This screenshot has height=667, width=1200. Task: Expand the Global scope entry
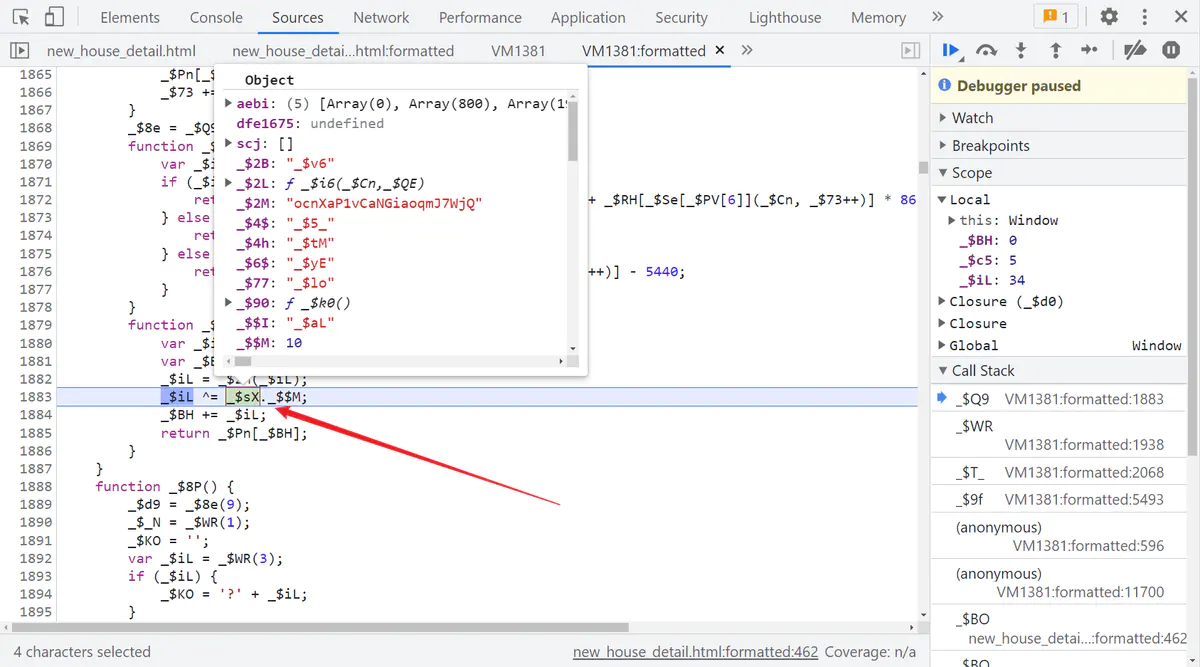(974, 345)
